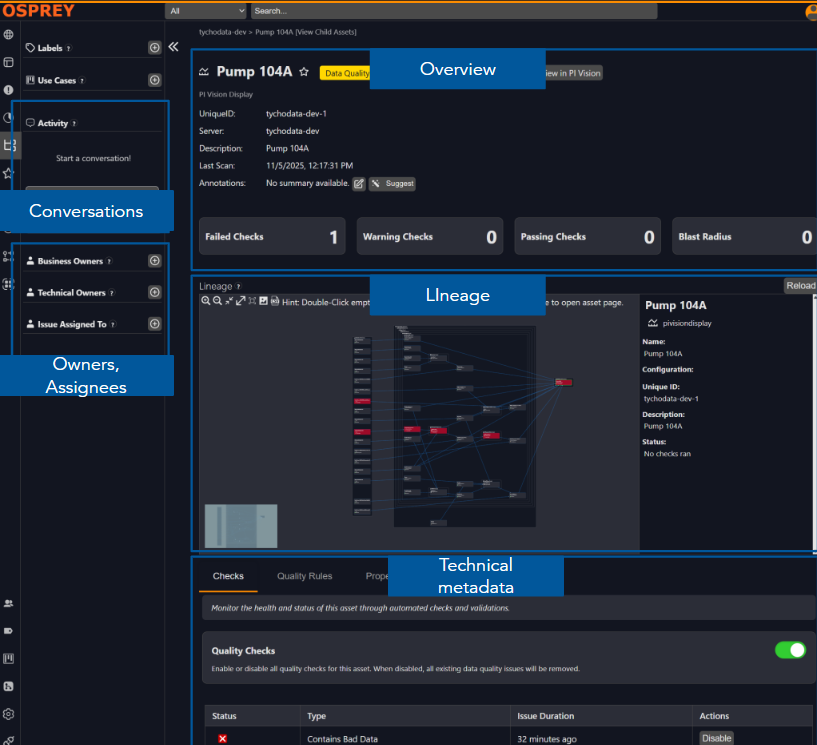Select the zoom-out magnifier in the Lineage toolbar

217,301
